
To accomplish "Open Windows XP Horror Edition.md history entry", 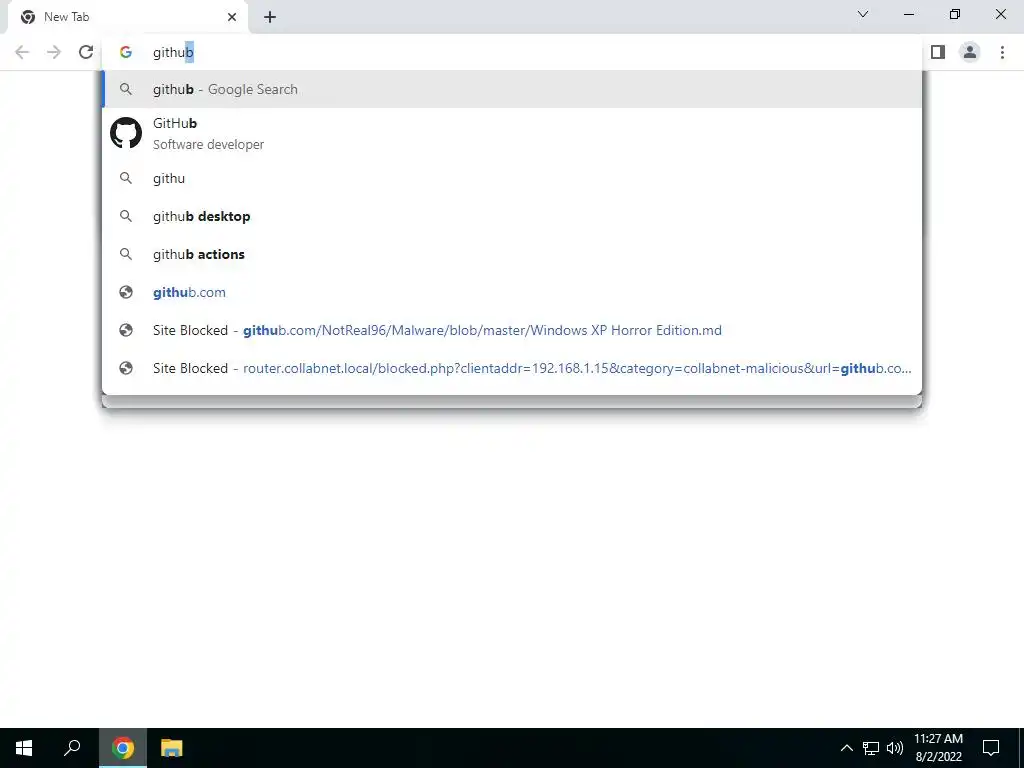I will 511,330.
